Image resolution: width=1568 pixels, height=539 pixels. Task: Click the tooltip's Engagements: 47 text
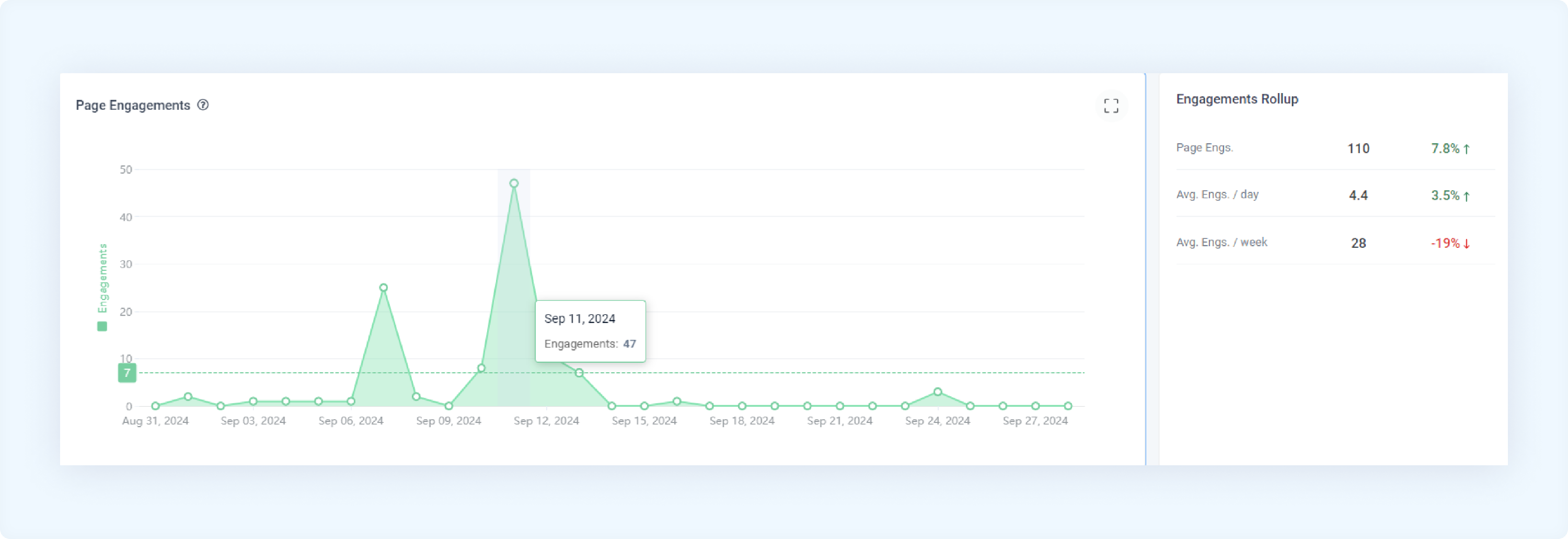click(x=590, y=344)
